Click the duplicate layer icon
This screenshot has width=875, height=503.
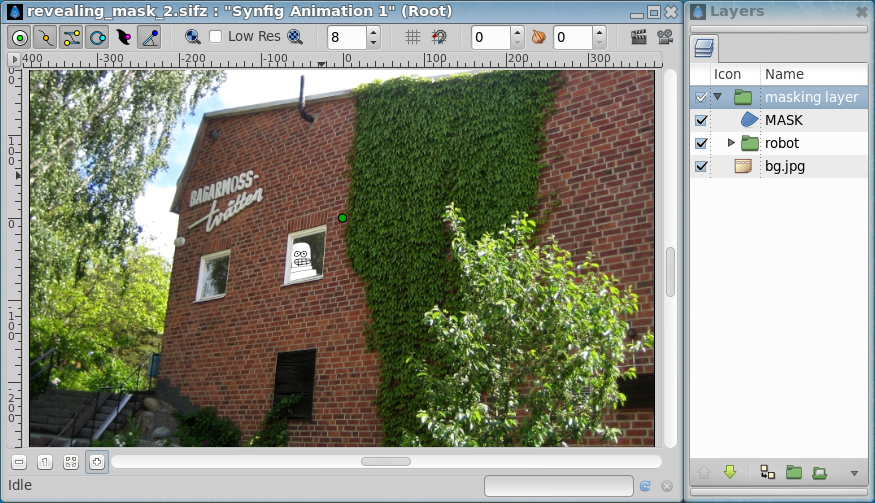coord(768,472)
